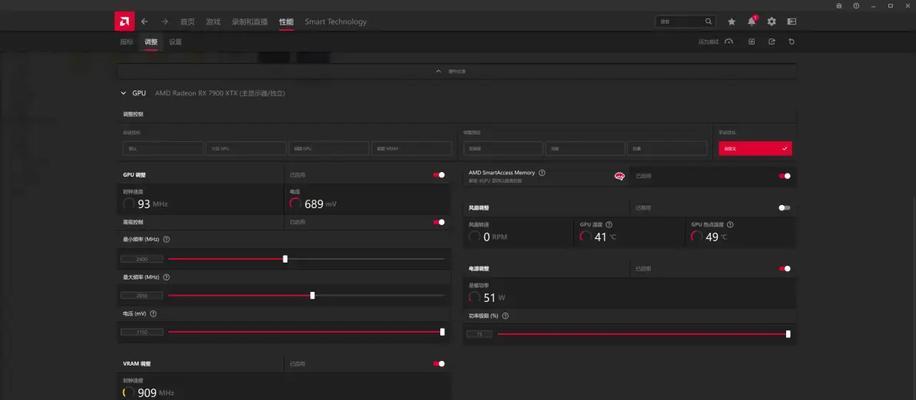Open help for 电压 (mV)
The image size is (916, 400).
(153, 314)
